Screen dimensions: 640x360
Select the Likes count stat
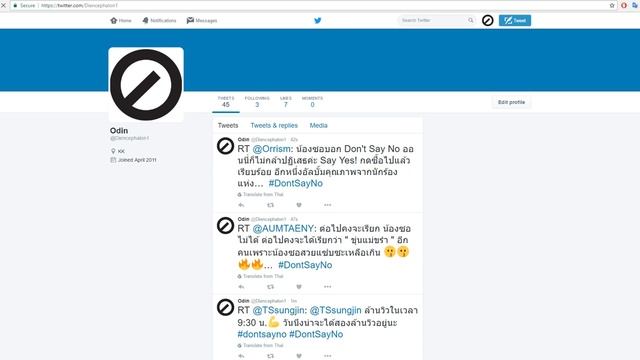286,102
